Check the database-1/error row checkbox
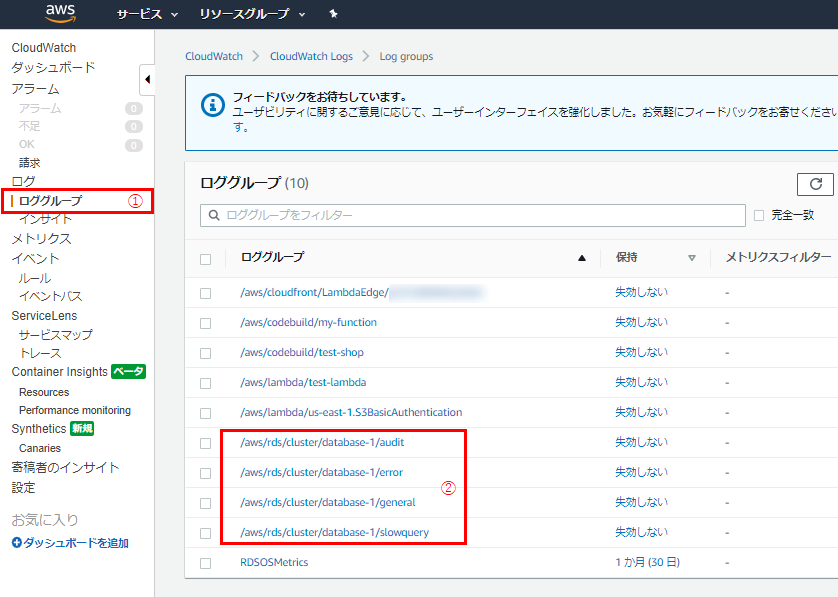 [x=205, y=473]
